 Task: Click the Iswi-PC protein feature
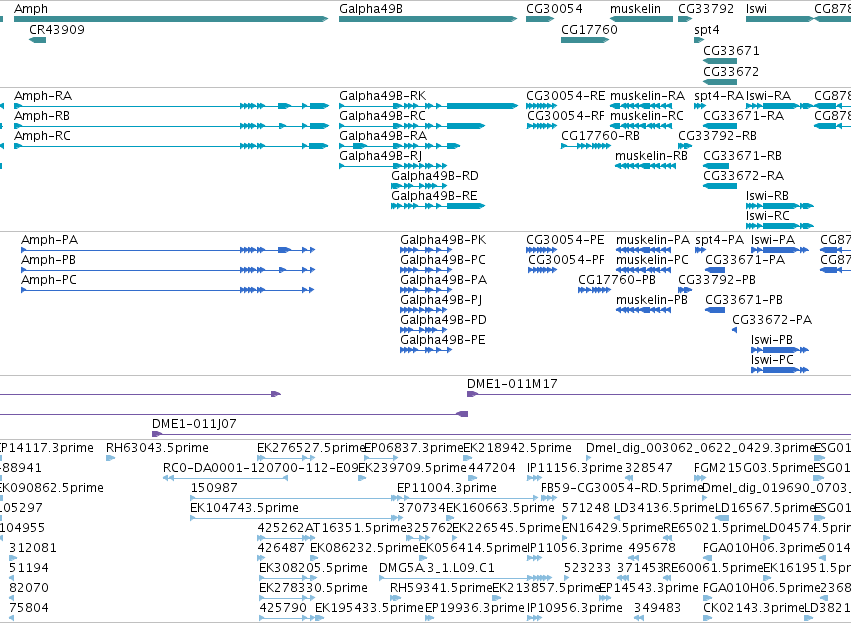pyautogui.click(x=780, y=371)
